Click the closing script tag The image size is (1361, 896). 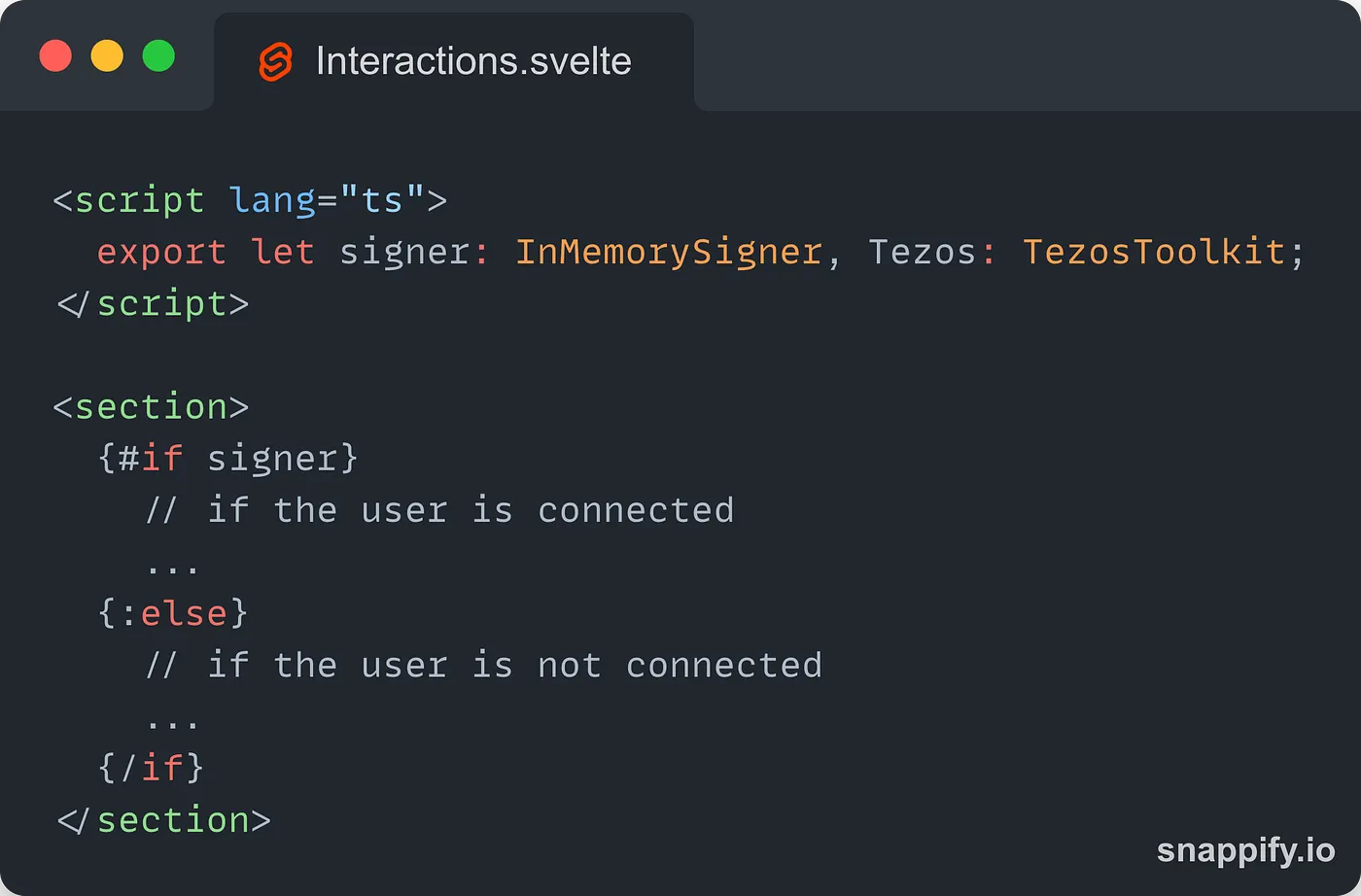pyautogui.click(x=153, y=303)
